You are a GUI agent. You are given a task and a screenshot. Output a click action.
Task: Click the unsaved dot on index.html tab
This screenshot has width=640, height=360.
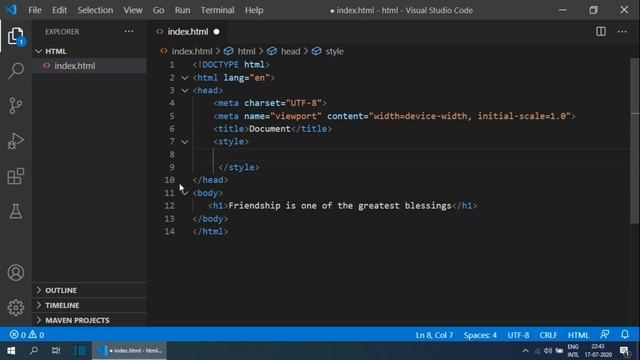coord(216,32)
